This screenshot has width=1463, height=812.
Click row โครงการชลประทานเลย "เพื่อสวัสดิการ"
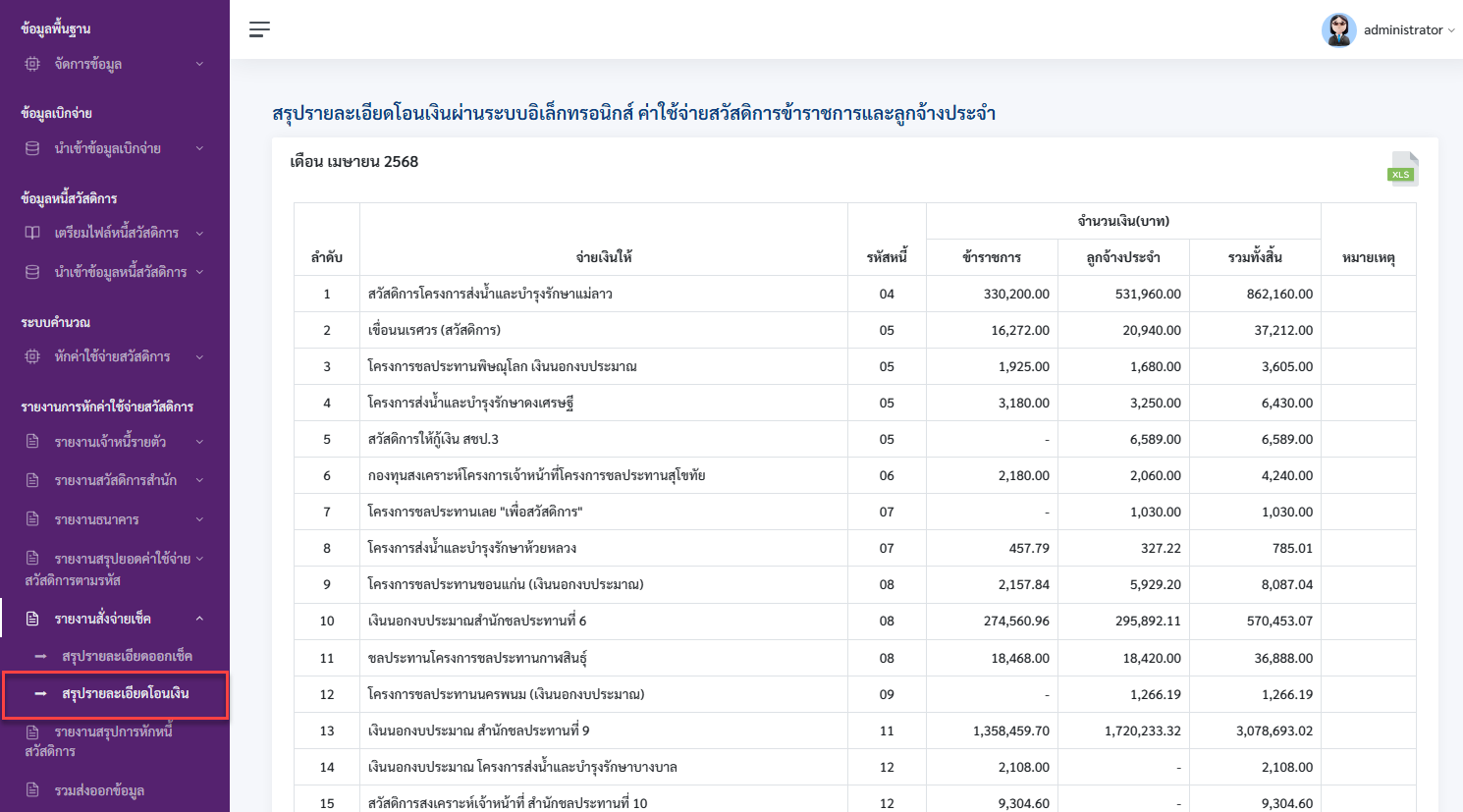click(x=854, y=512)
